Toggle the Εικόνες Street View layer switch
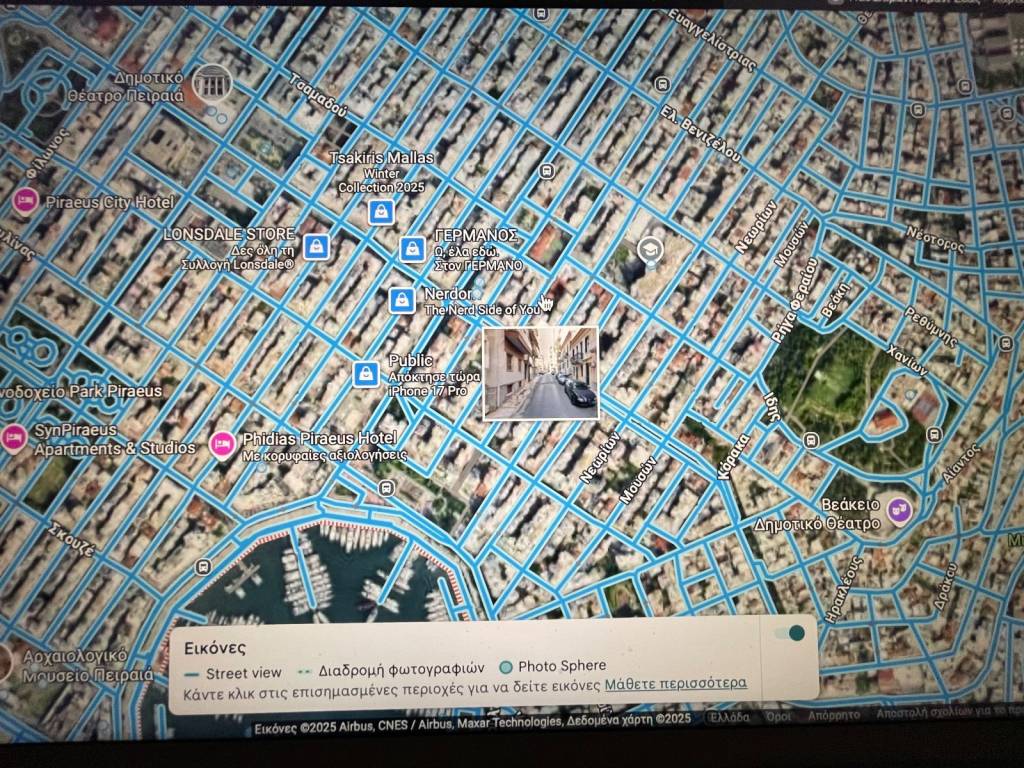Screen dimensions: 1024x768 [789, 633]
